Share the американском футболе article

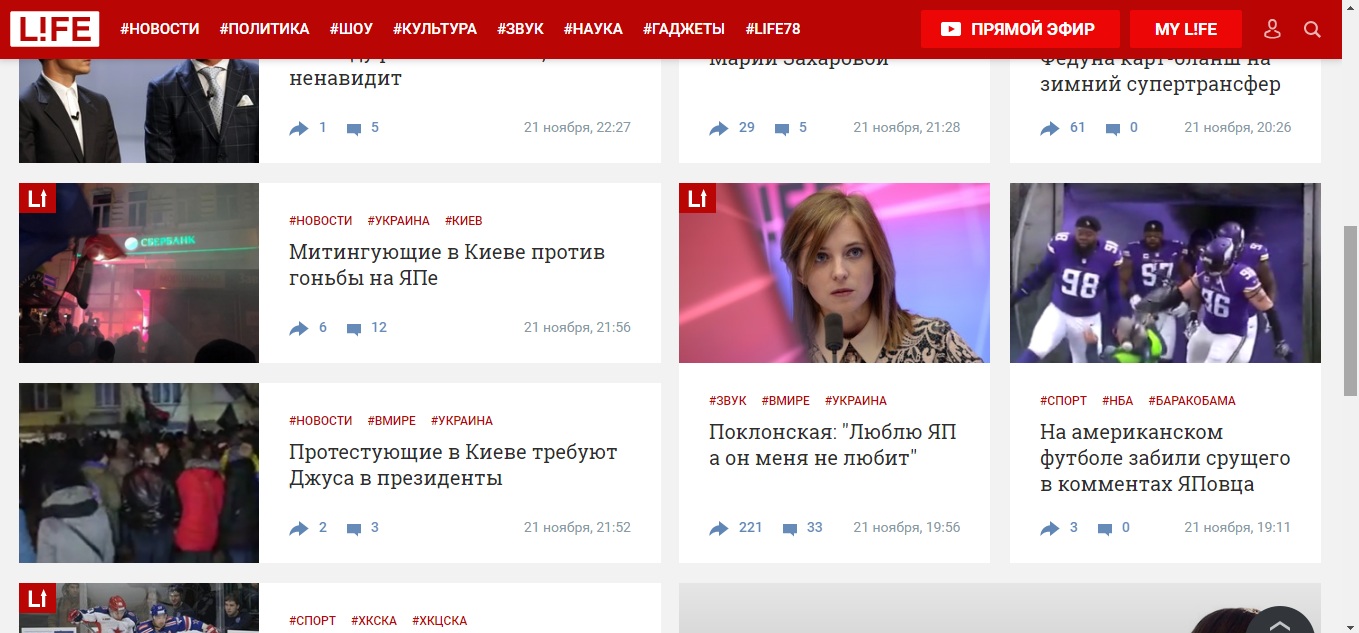tap(1050, 528)
